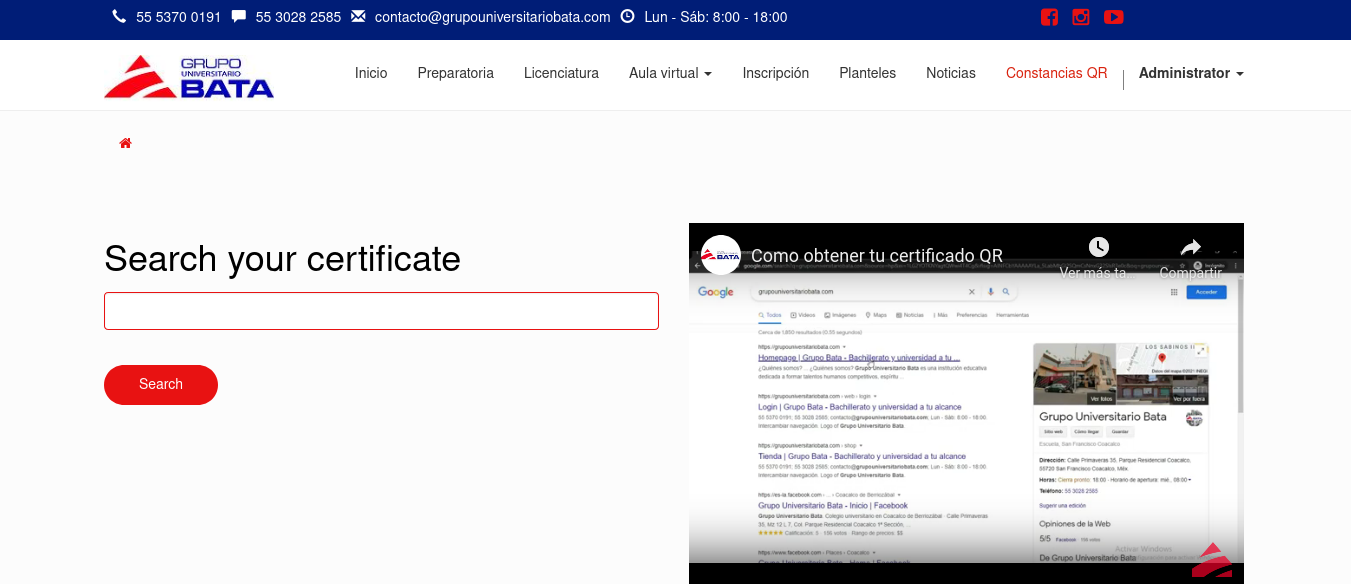Screen dimensions: 1351x584
Task: Click the Watch later clock icon on the video
Action: (x=1099, y=246)
